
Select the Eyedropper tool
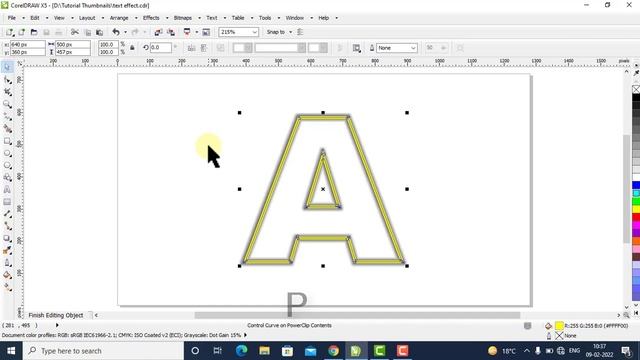click(x=7, y=251)
